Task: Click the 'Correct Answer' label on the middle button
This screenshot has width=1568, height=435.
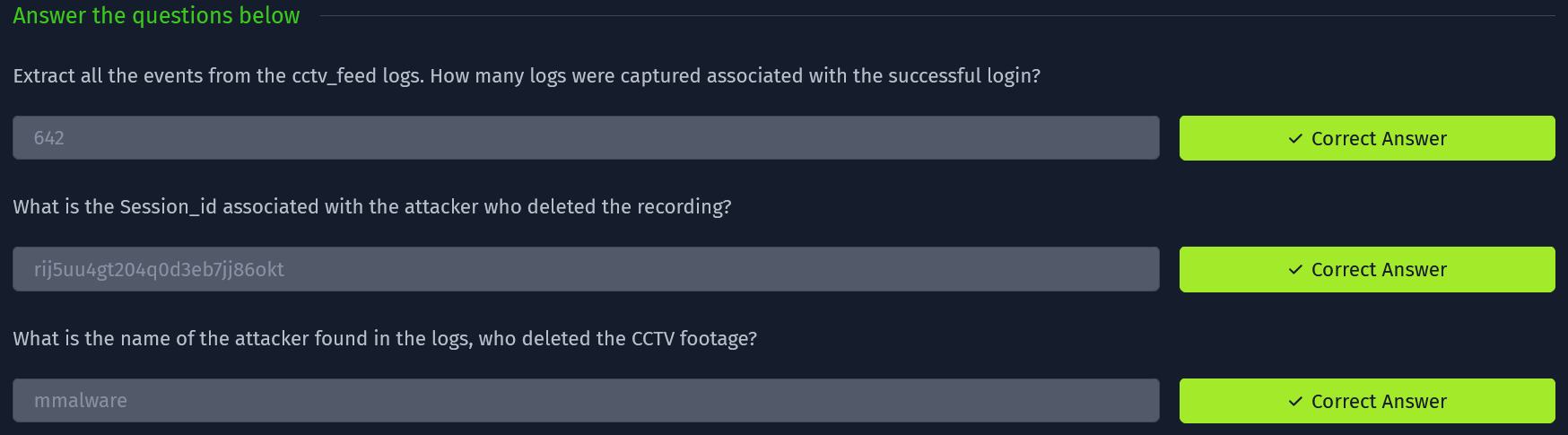Action: coord(1379,270)
